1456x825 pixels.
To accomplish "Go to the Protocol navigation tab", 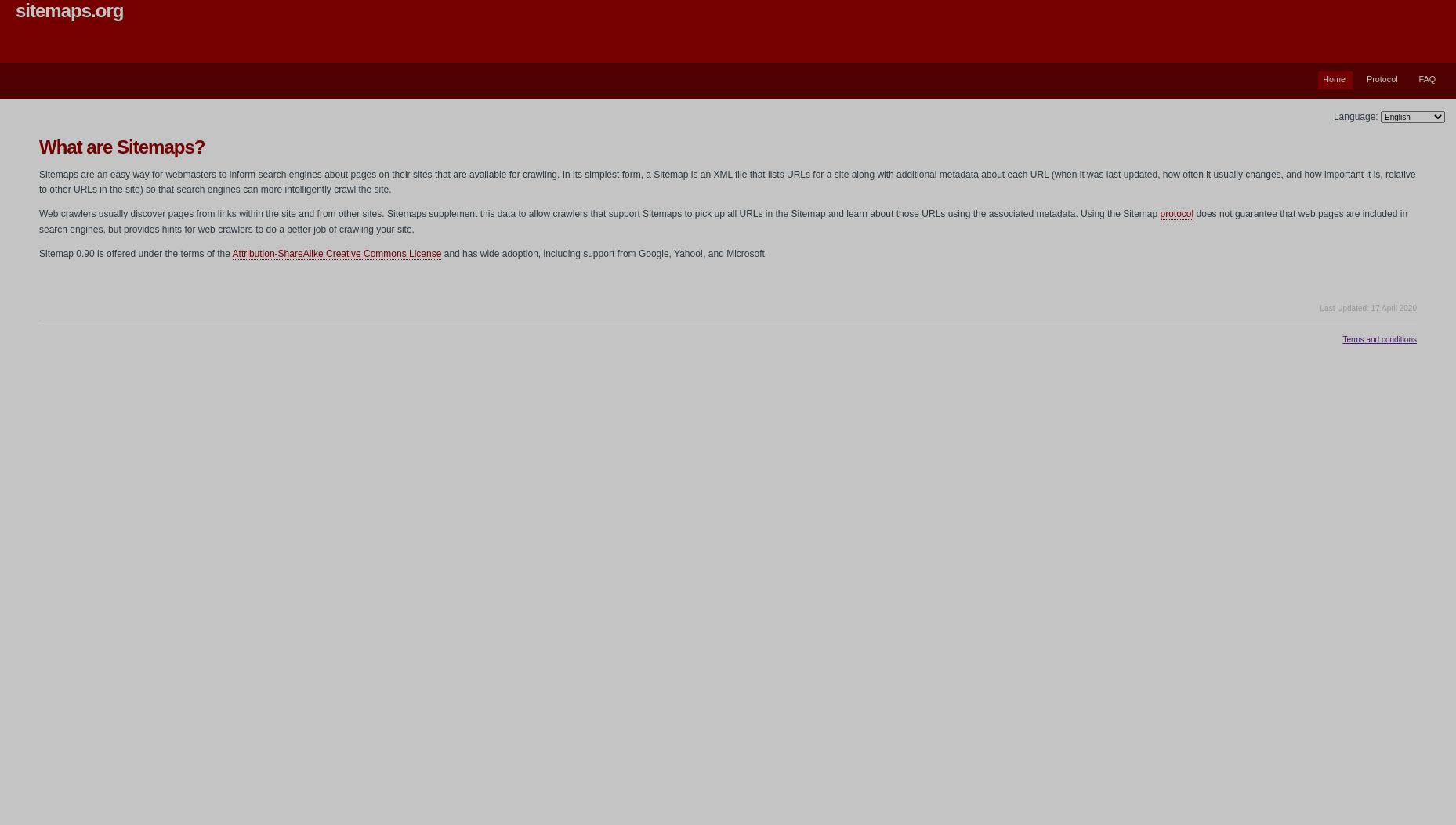I will [1382, 80].
